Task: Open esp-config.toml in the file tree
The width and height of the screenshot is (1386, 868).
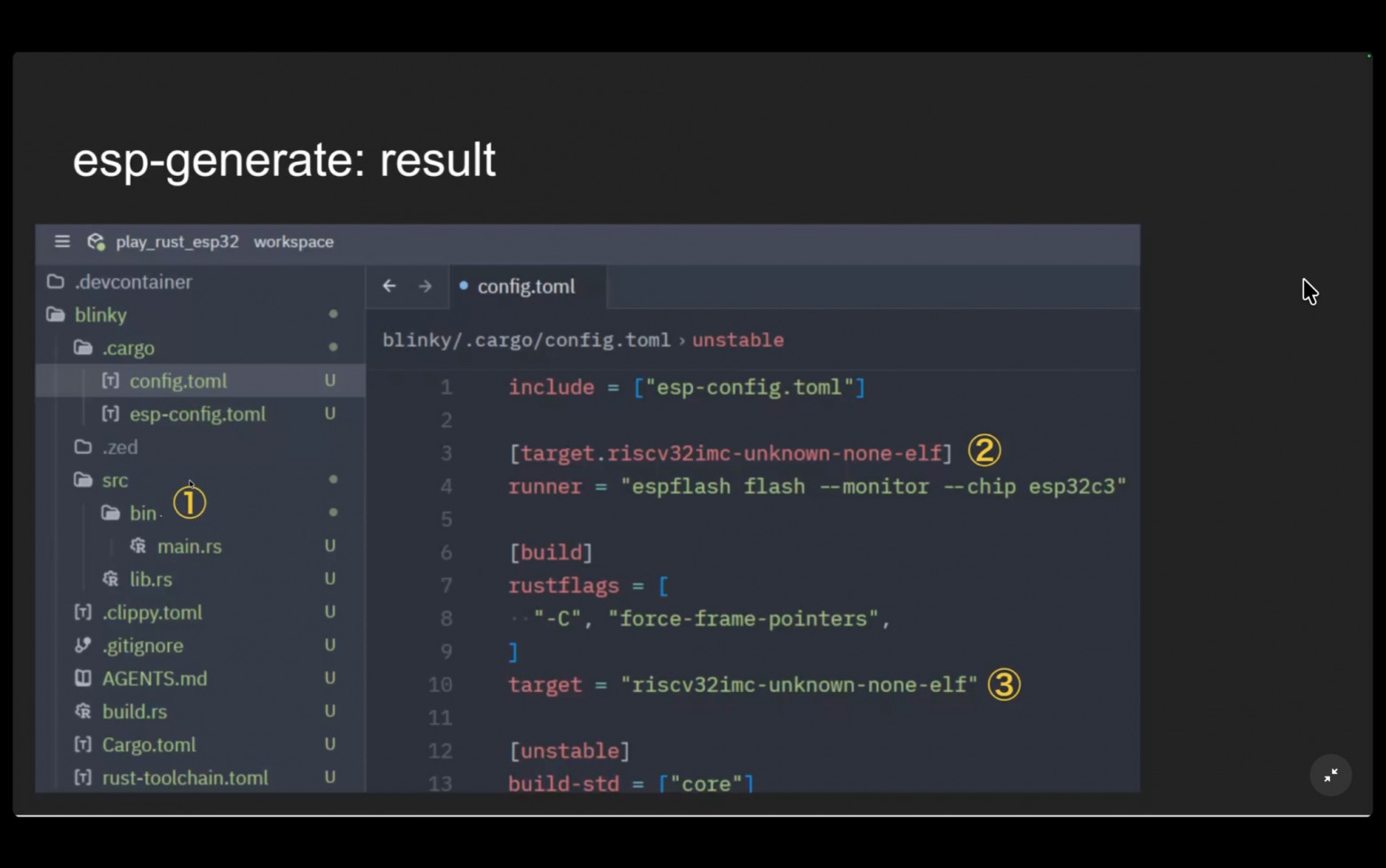Action: point(200,414)
